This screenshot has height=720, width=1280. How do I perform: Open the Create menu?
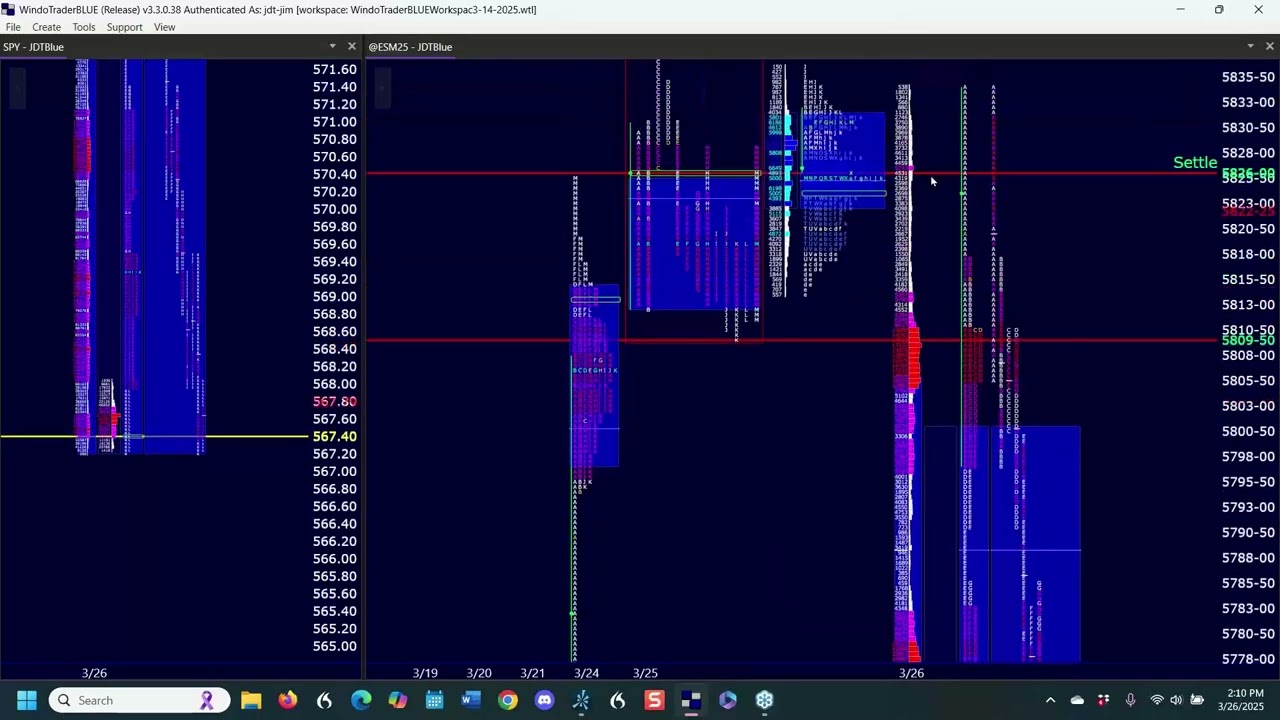point(46,27)
